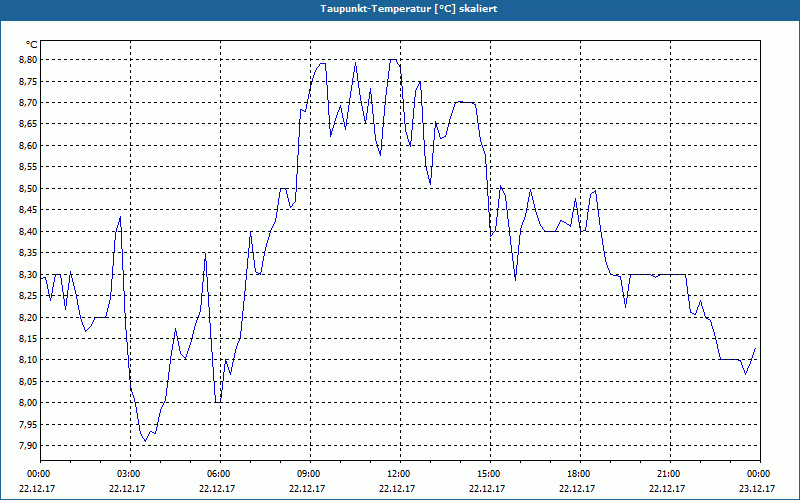Pick the y-axis value '8,65'
800x500 pixels.
pyautogui.click(x=28, y=124)
